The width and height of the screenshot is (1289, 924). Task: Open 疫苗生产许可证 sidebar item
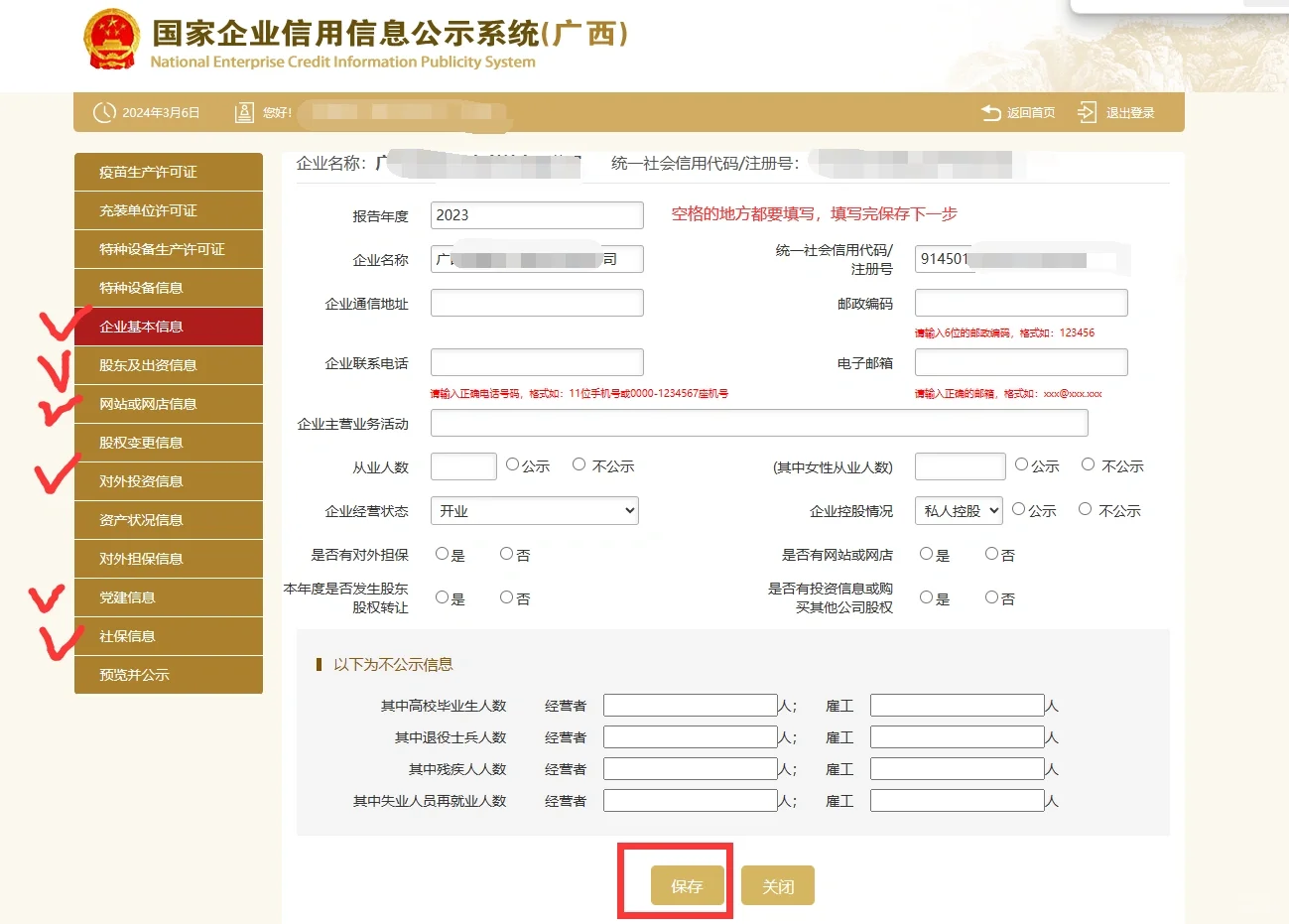pos(169,172)
